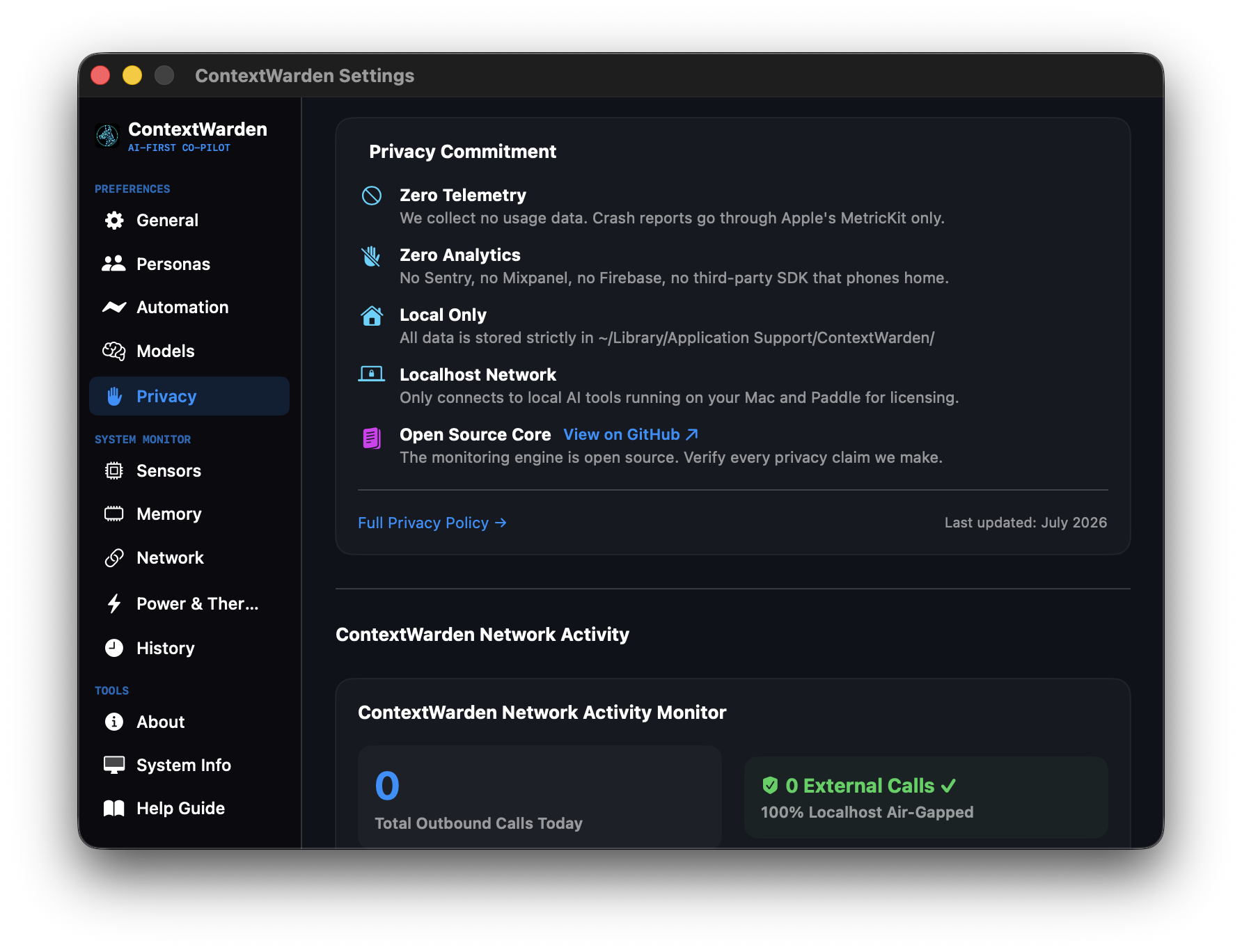Click the Zero Telemetry title

tap(463, 196)
